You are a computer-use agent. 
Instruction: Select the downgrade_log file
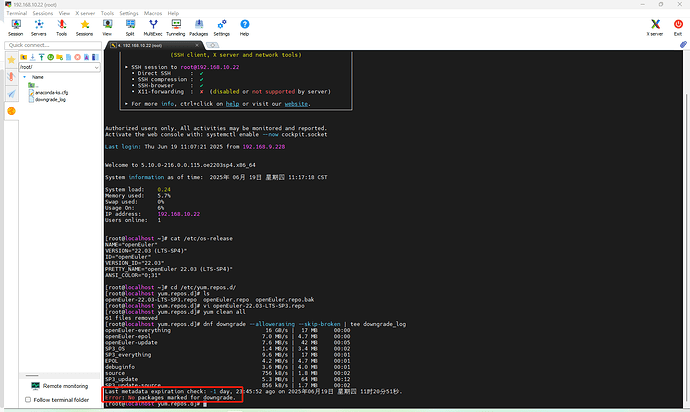point(50,100)
